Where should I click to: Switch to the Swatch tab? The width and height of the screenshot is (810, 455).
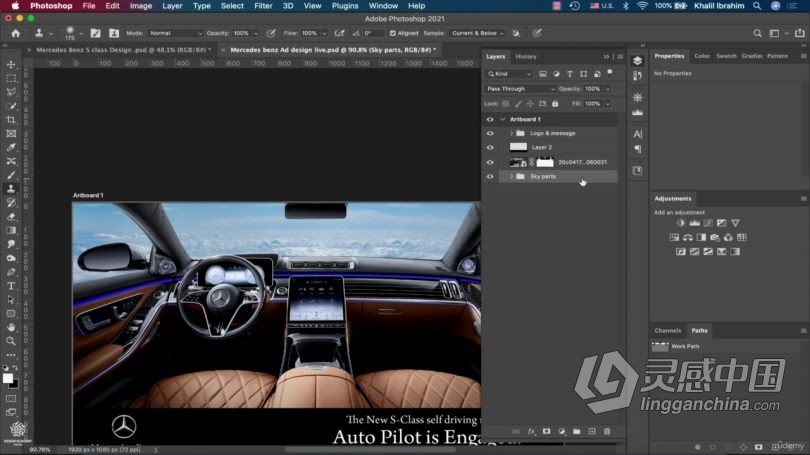pyautogui.click(x=726, y=56)
